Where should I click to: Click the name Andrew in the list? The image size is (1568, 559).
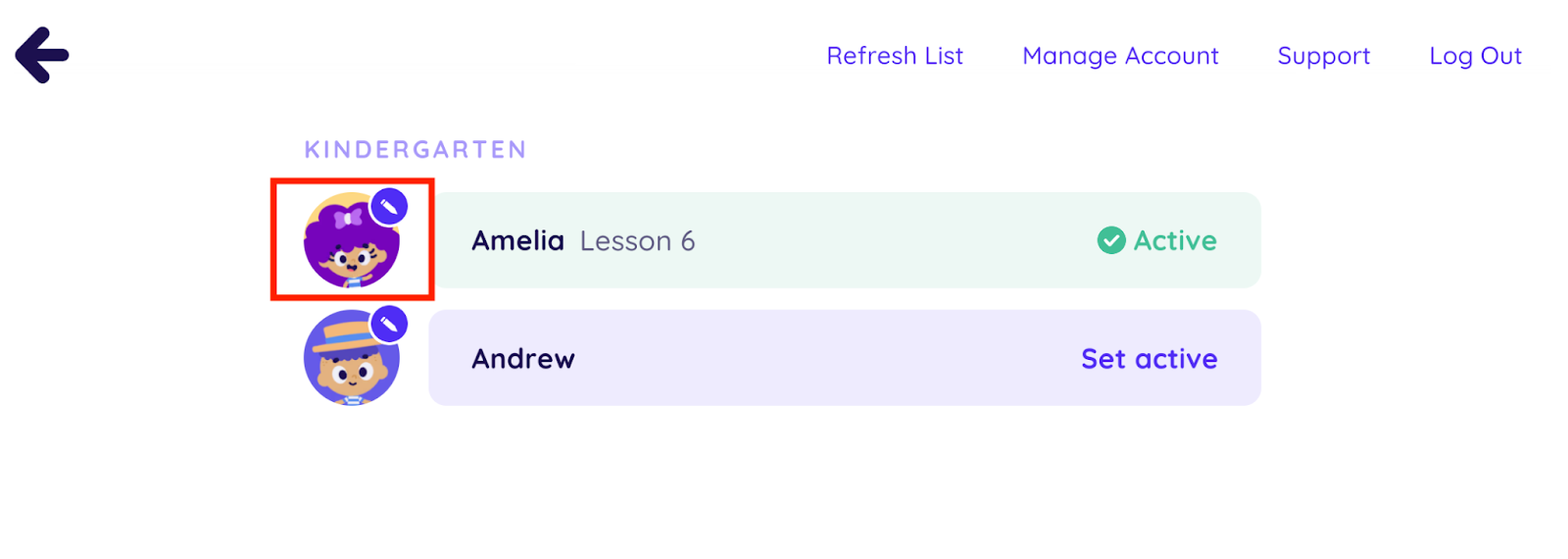tap(523, 359)
